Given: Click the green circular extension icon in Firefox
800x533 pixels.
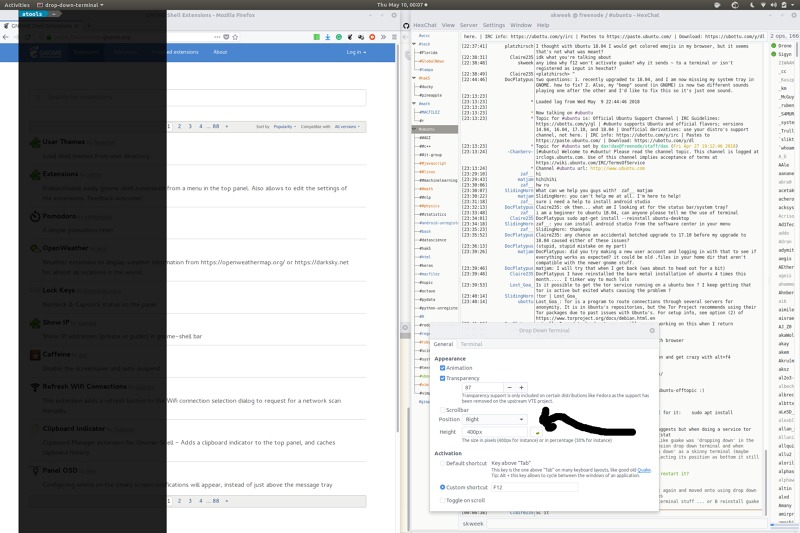Looking at the screenshot, I should click(x=339, y=37).
